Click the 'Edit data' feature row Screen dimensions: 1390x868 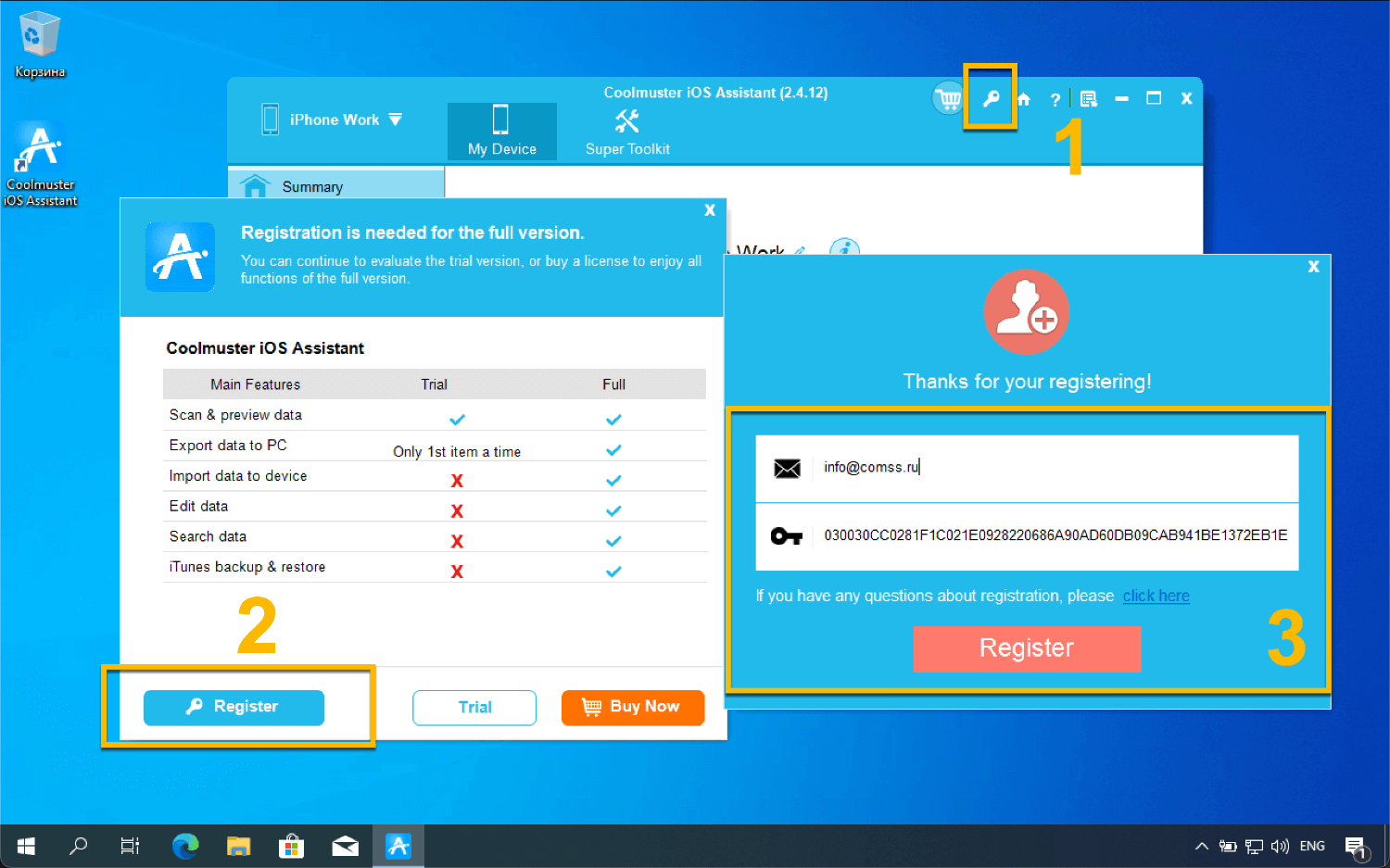tap(435, 507)
